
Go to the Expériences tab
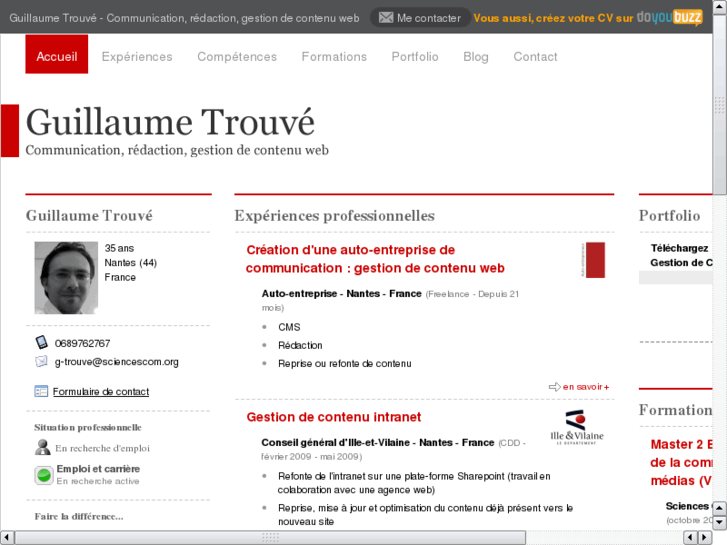click(x=137, y=57)
